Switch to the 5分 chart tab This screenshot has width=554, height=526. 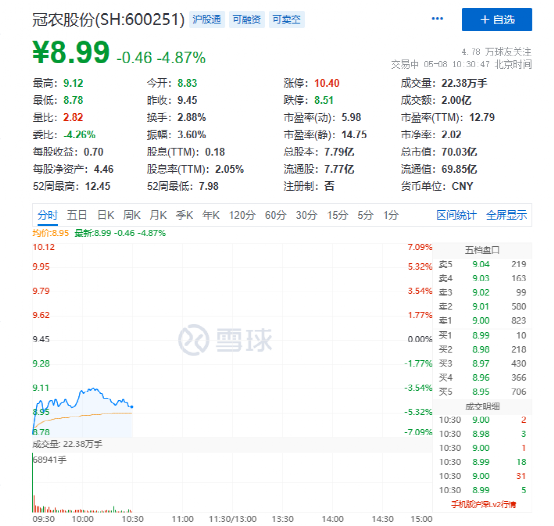365,215
